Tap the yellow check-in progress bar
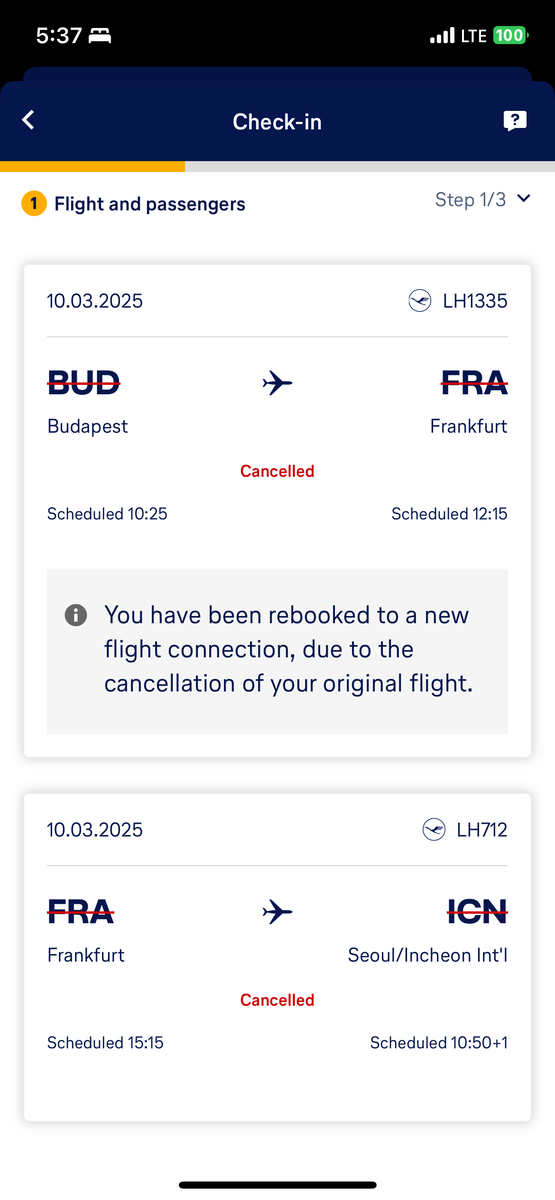The height and width of the screenshot is (1200, 555). click(92, 166)
